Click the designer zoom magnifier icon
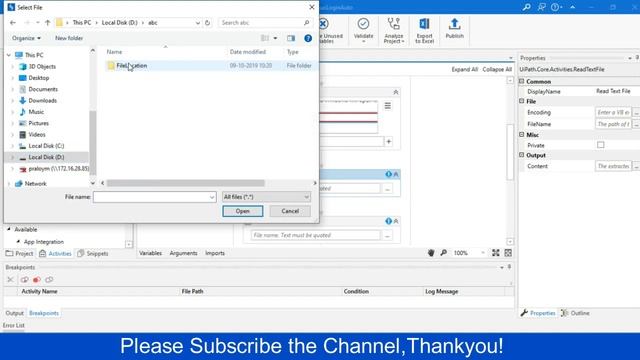 [444, 253]
